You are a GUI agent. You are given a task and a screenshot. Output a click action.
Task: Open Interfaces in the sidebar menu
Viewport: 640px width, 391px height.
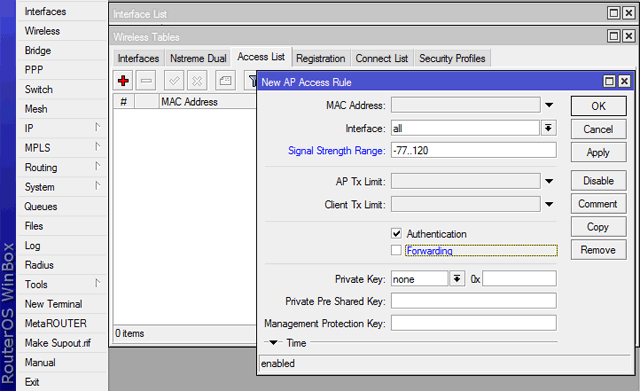62,11
